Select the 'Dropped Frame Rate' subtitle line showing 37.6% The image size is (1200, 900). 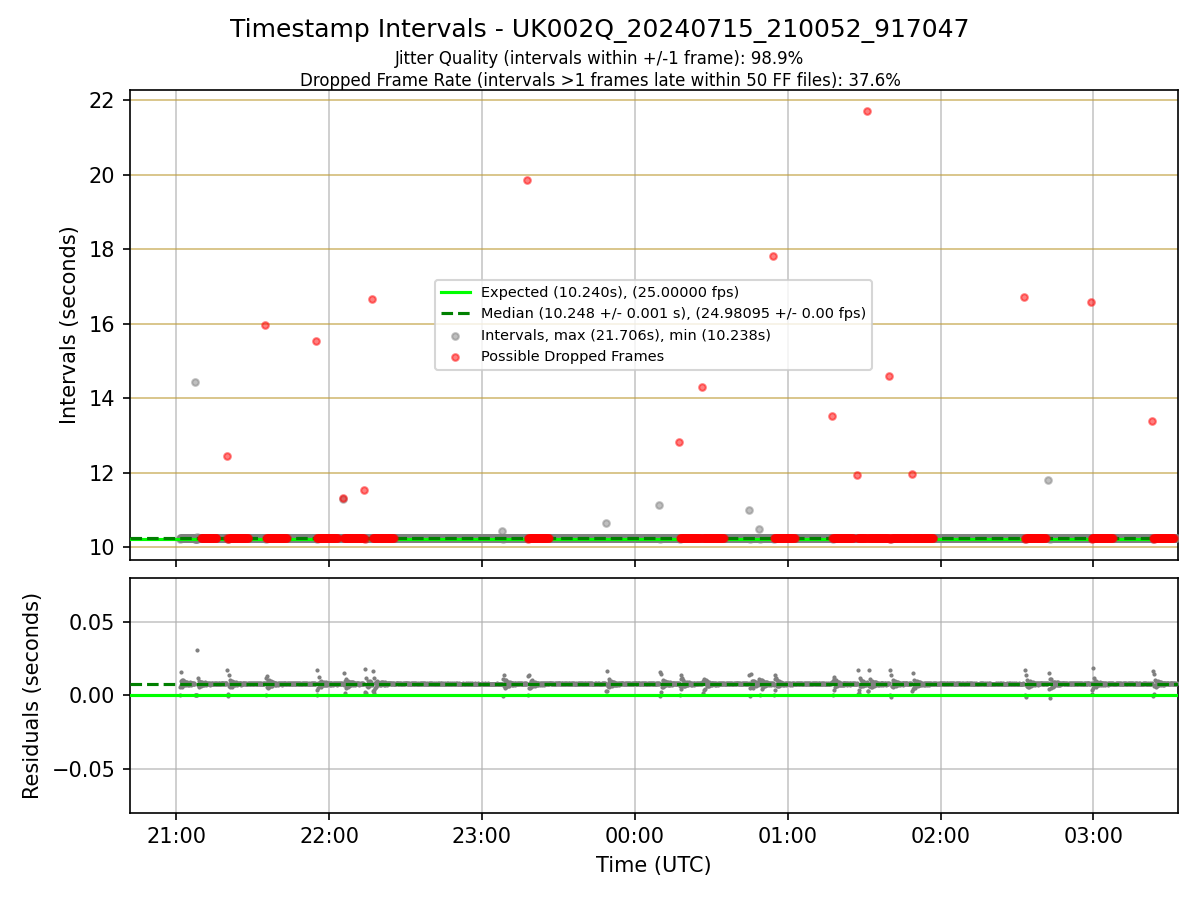600,80
